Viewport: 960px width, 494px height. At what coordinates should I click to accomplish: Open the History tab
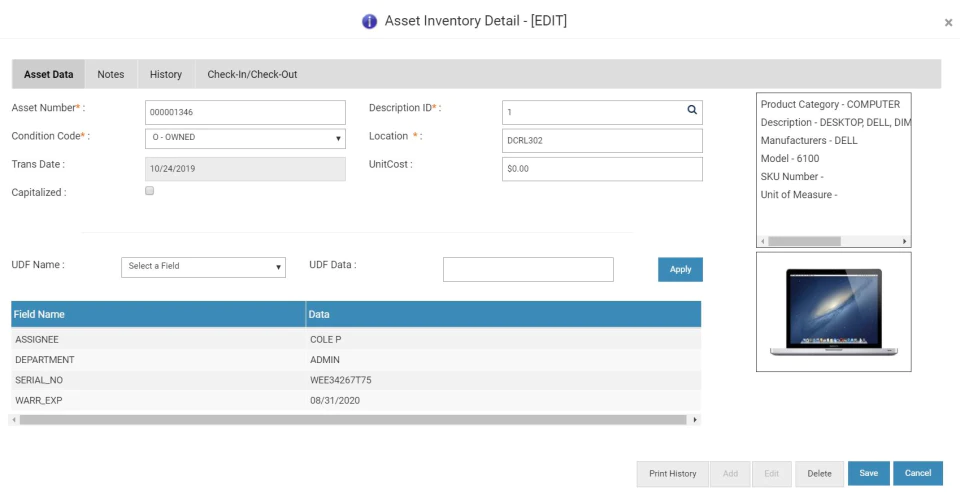tap(166, 74)
